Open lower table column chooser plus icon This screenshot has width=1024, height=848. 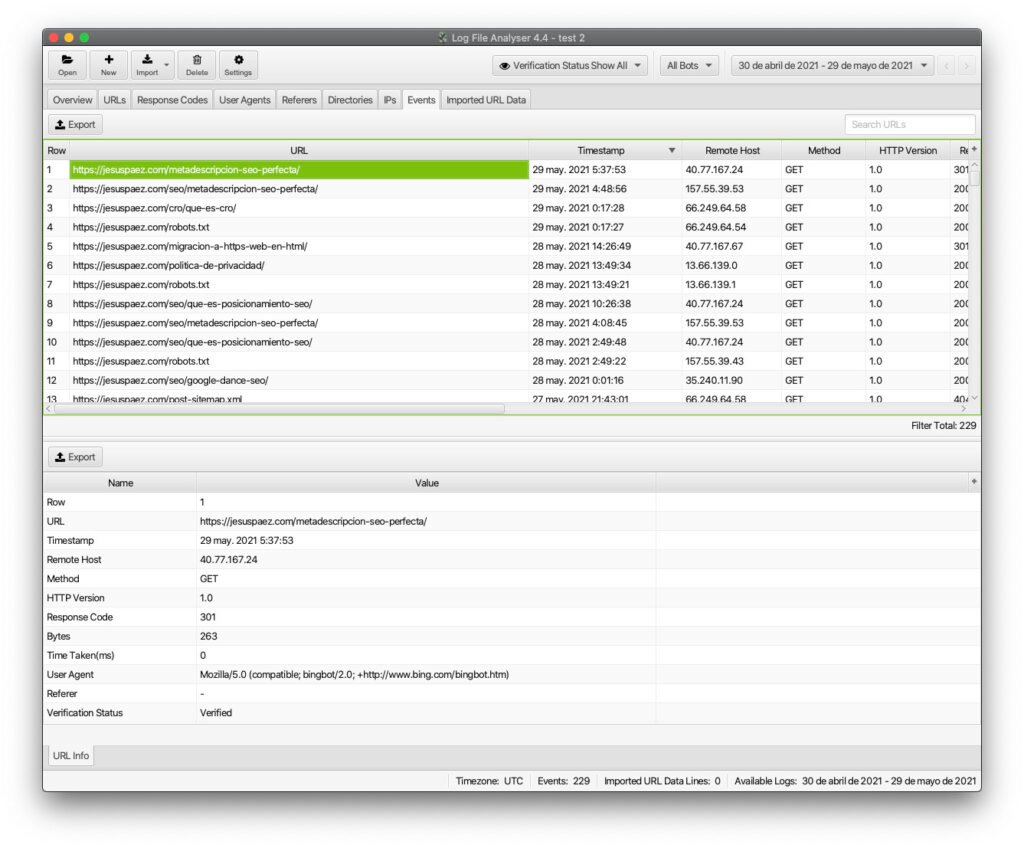click(974, 481)
